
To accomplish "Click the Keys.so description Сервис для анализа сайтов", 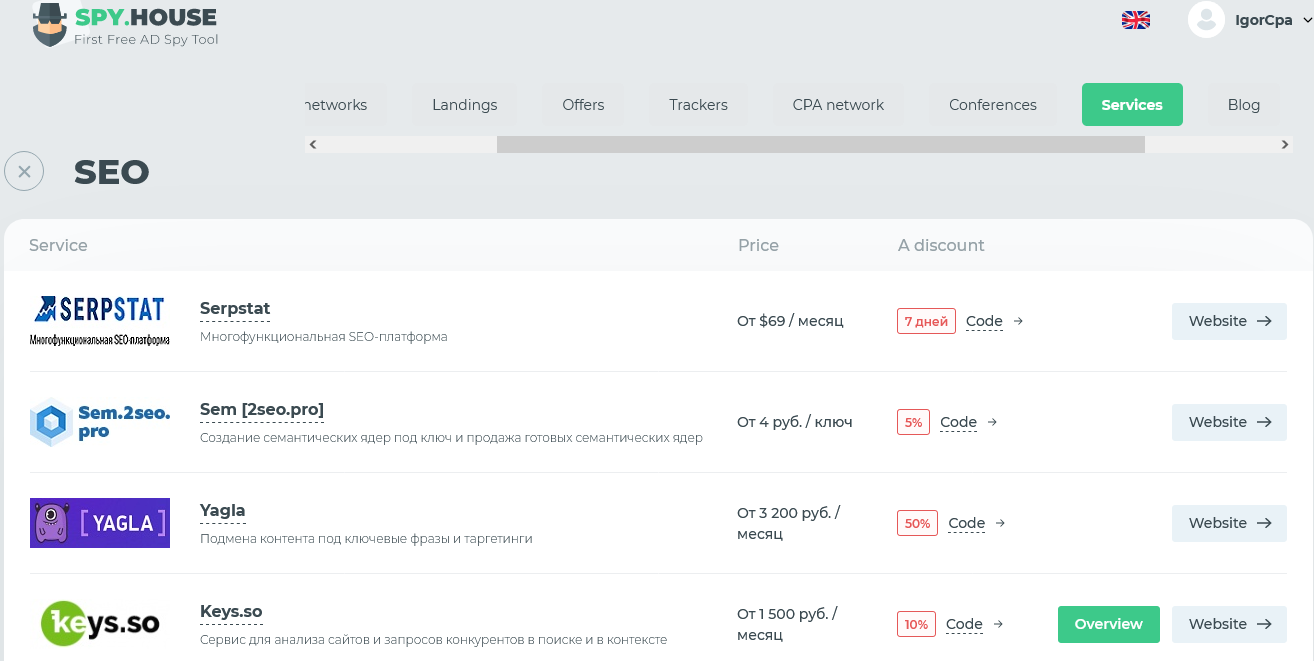I will (433, 640).
